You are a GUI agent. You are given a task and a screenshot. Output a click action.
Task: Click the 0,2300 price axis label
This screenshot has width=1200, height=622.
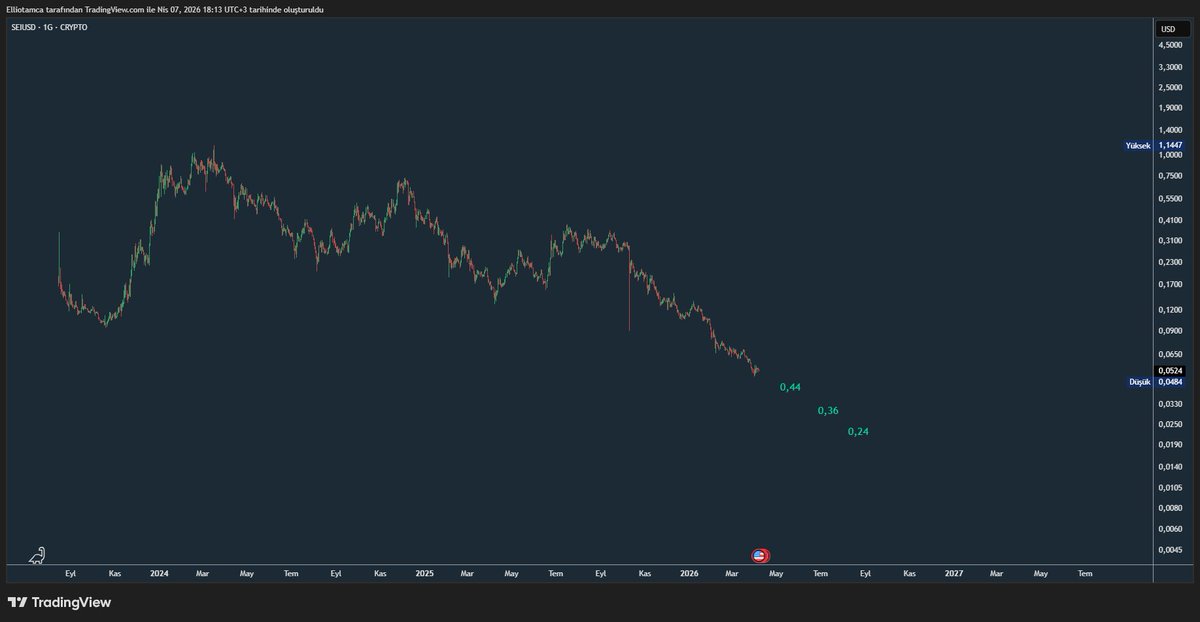point(1172,261)
